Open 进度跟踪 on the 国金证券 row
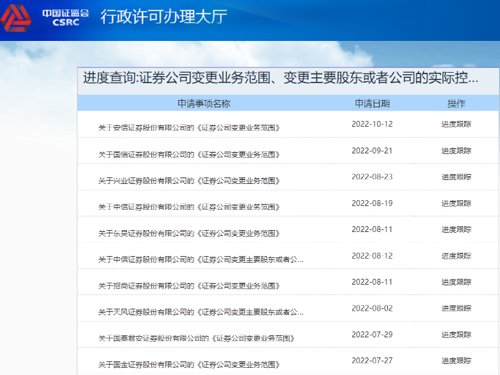The width and height of the screenshot is (500, 375). [456, 361]
